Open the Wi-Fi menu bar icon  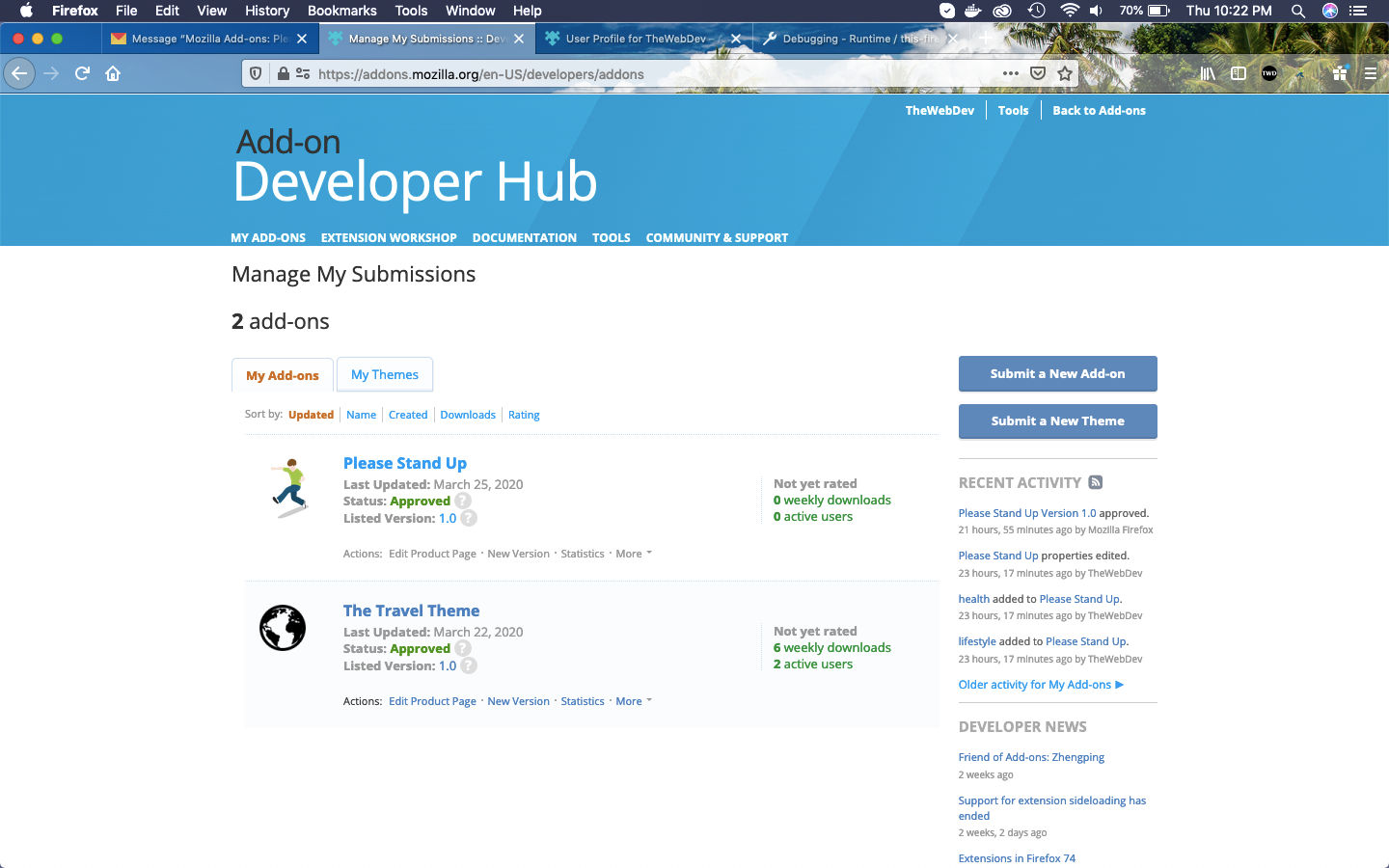[x=1069, y=11]
